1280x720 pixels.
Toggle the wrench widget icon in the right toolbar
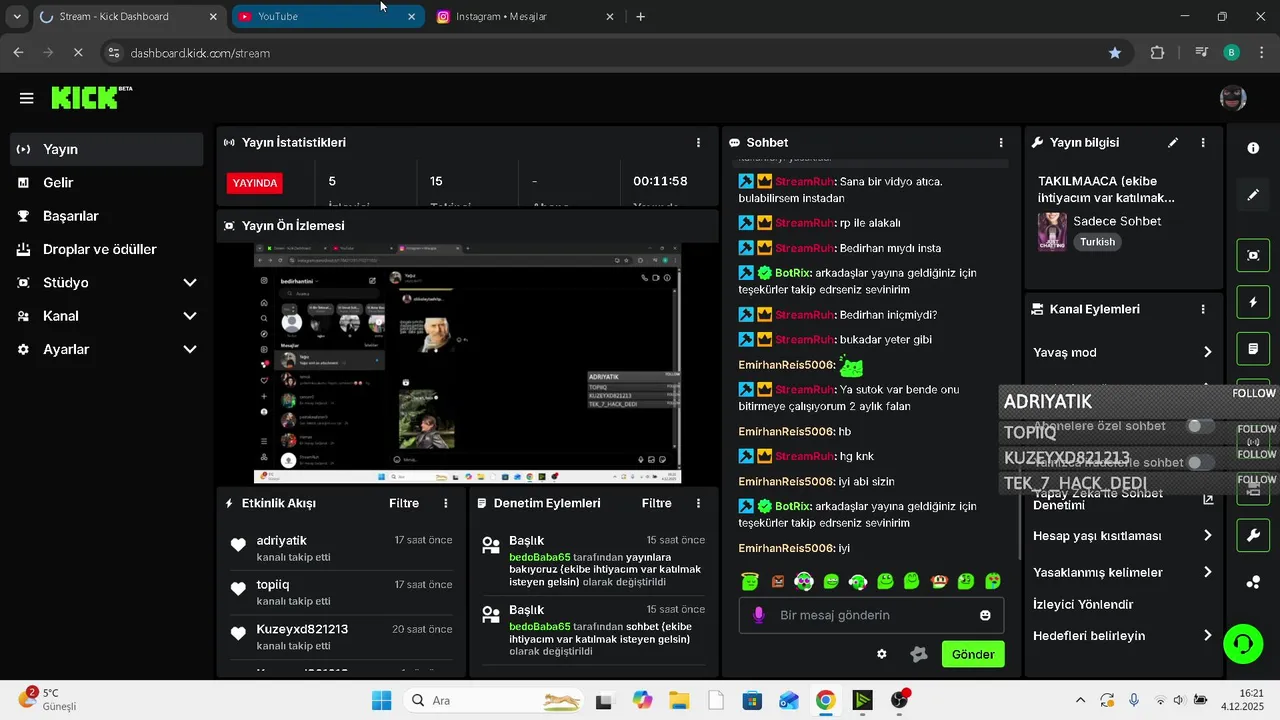[1253, 535]
